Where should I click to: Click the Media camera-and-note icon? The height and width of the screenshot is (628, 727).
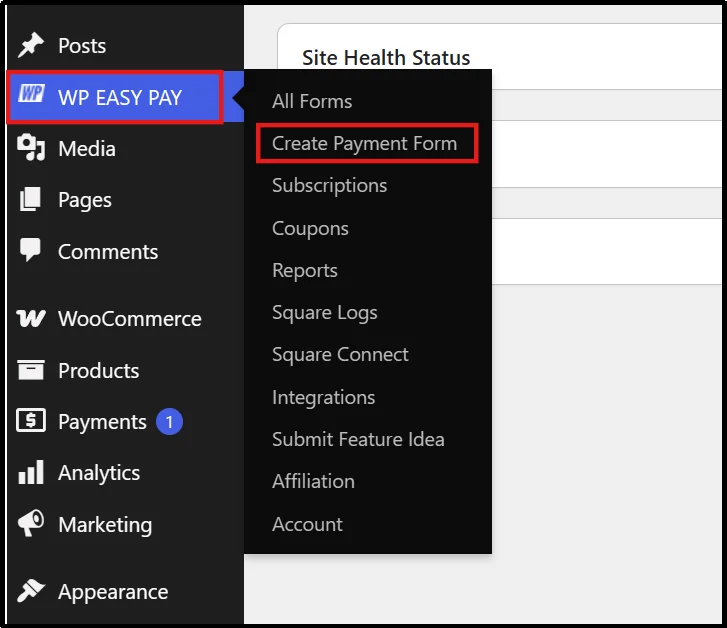[x=31, y=147]
